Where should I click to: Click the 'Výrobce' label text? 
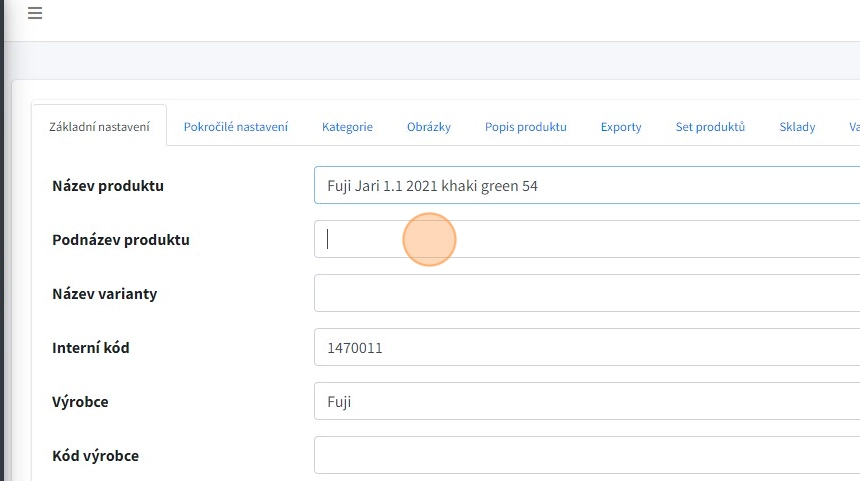pos(80,402)
